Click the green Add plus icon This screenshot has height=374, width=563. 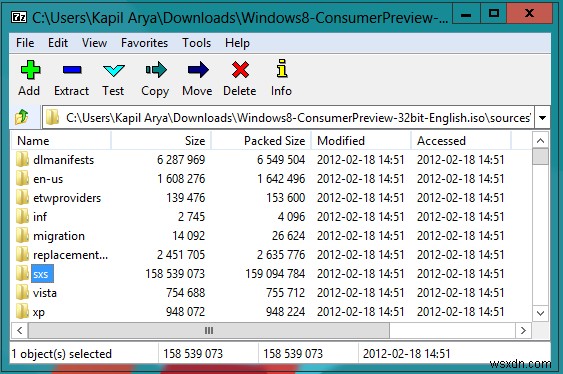(30, 70)
